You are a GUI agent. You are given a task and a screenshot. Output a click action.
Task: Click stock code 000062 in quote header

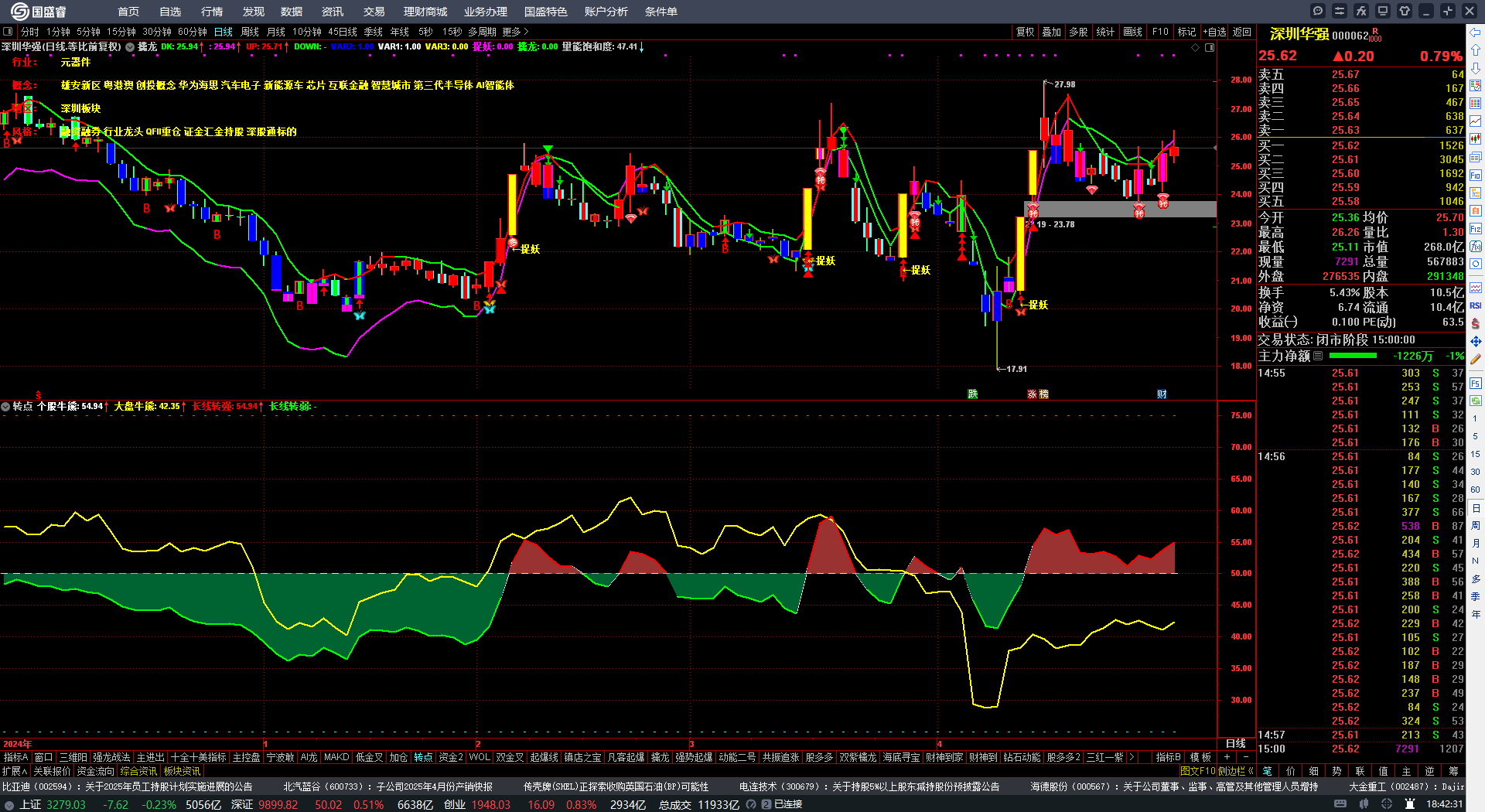point(1350,36)
